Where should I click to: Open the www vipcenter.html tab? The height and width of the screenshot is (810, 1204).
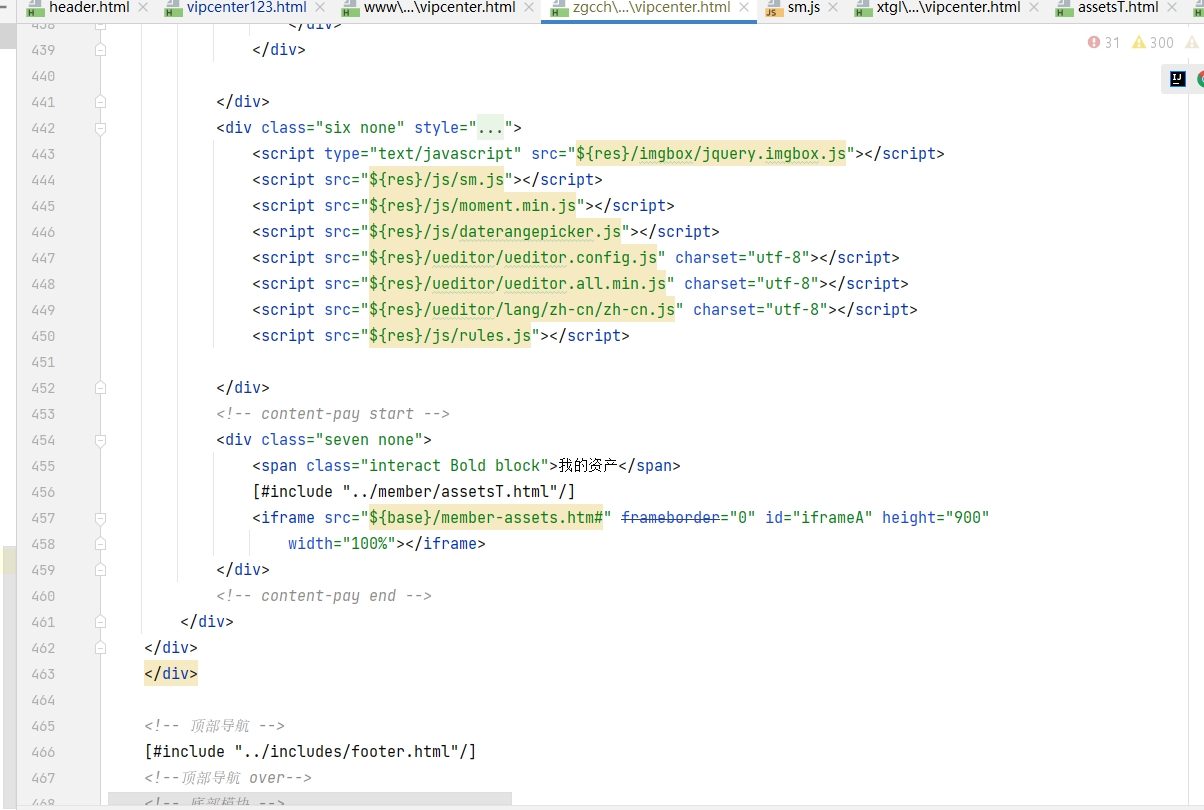tap(439, 8)
